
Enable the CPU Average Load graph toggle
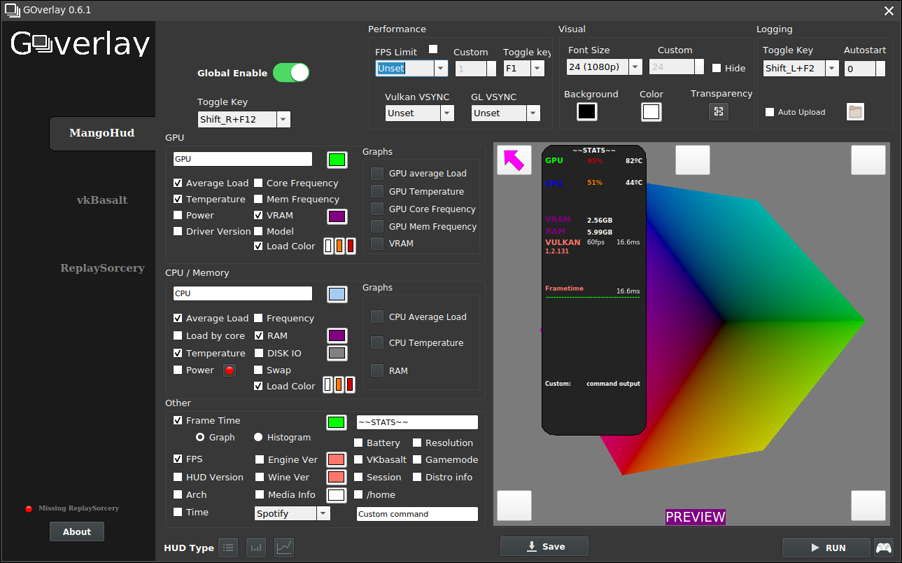pos(377,316)
